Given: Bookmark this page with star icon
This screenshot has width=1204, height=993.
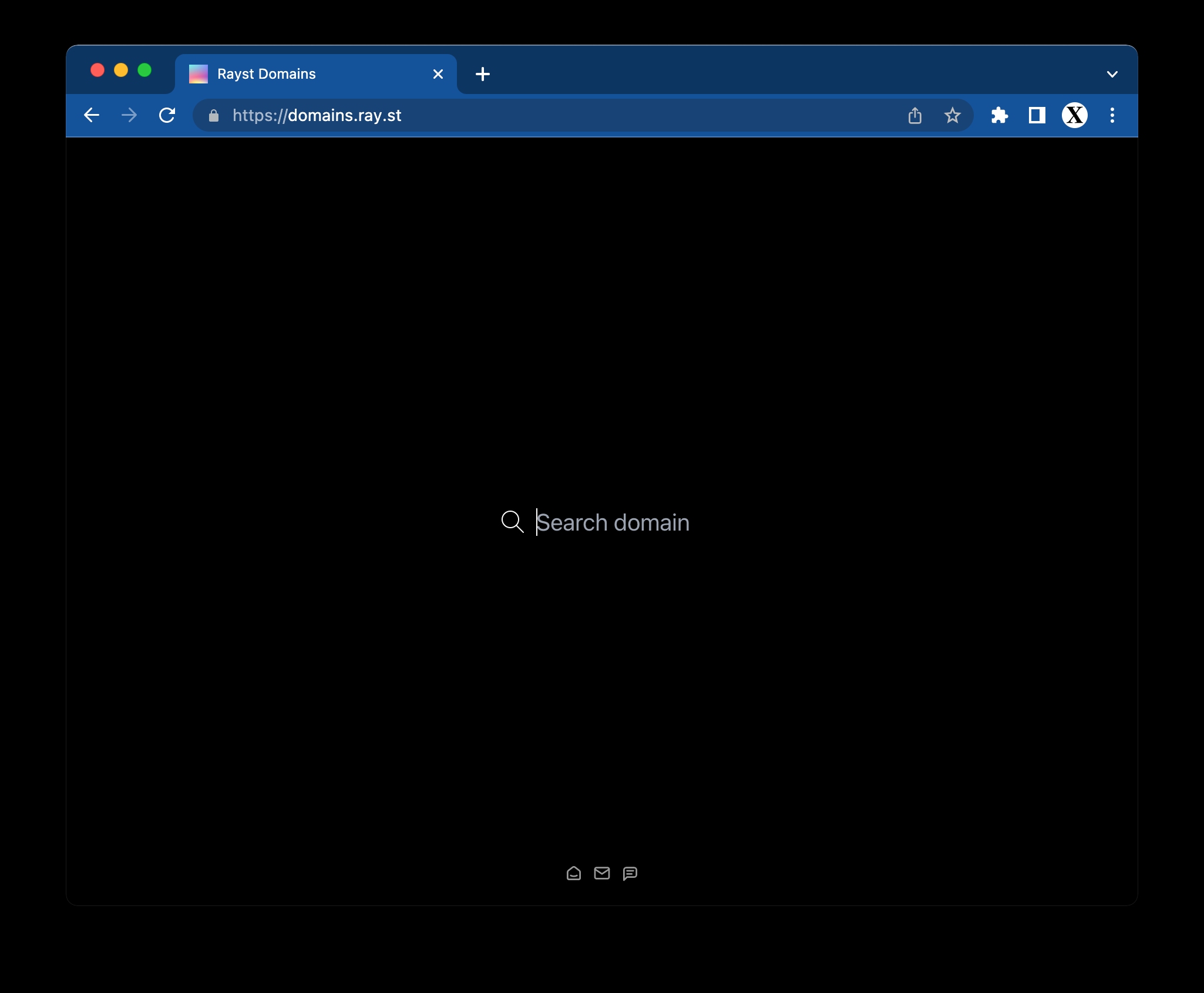Looking at the screenshot, I should pyautogui.click(x=952, y=115).
